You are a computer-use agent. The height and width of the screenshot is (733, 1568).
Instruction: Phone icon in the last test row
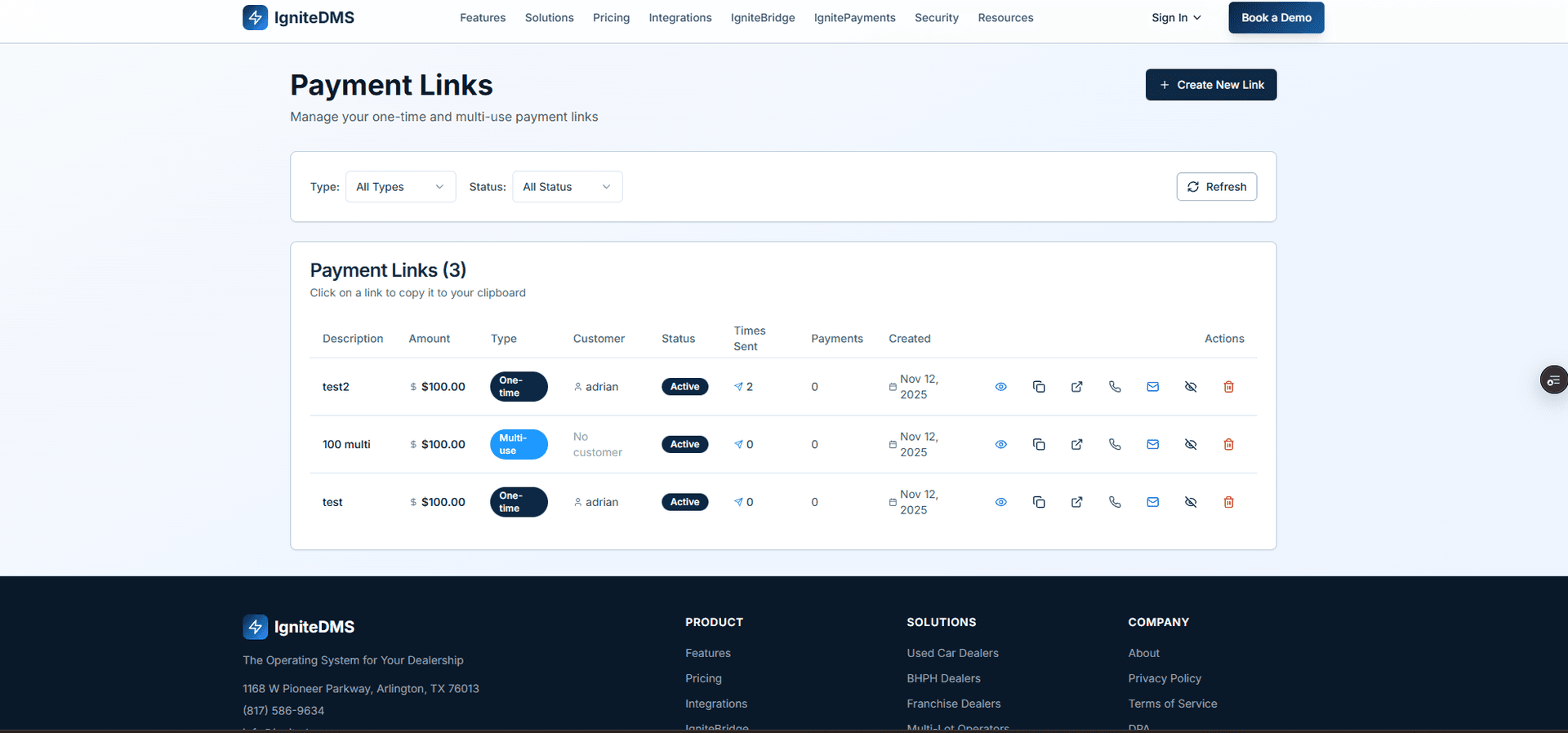1115,502
